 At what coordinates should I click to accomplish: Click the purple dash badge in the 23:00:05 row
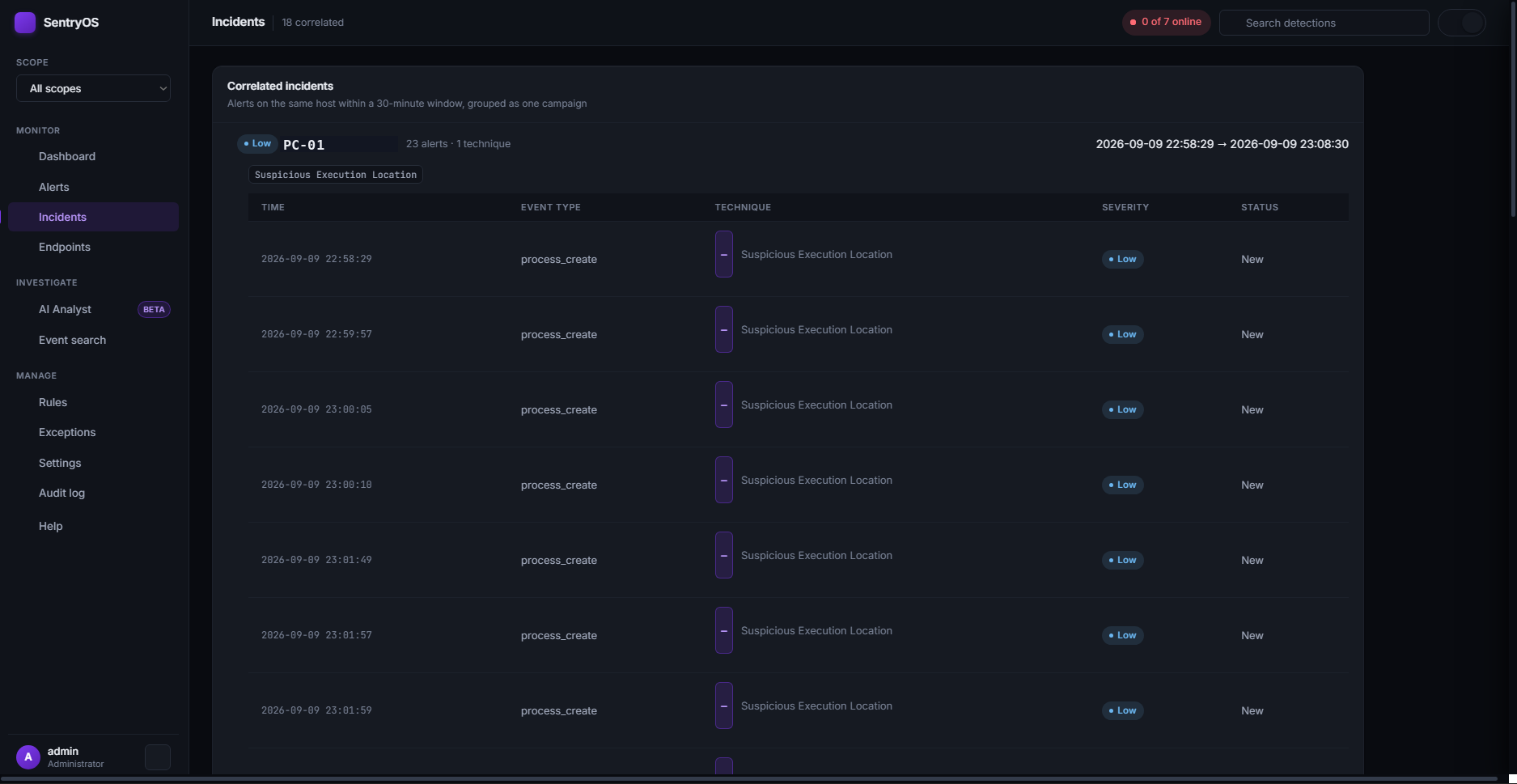(724, 405)
